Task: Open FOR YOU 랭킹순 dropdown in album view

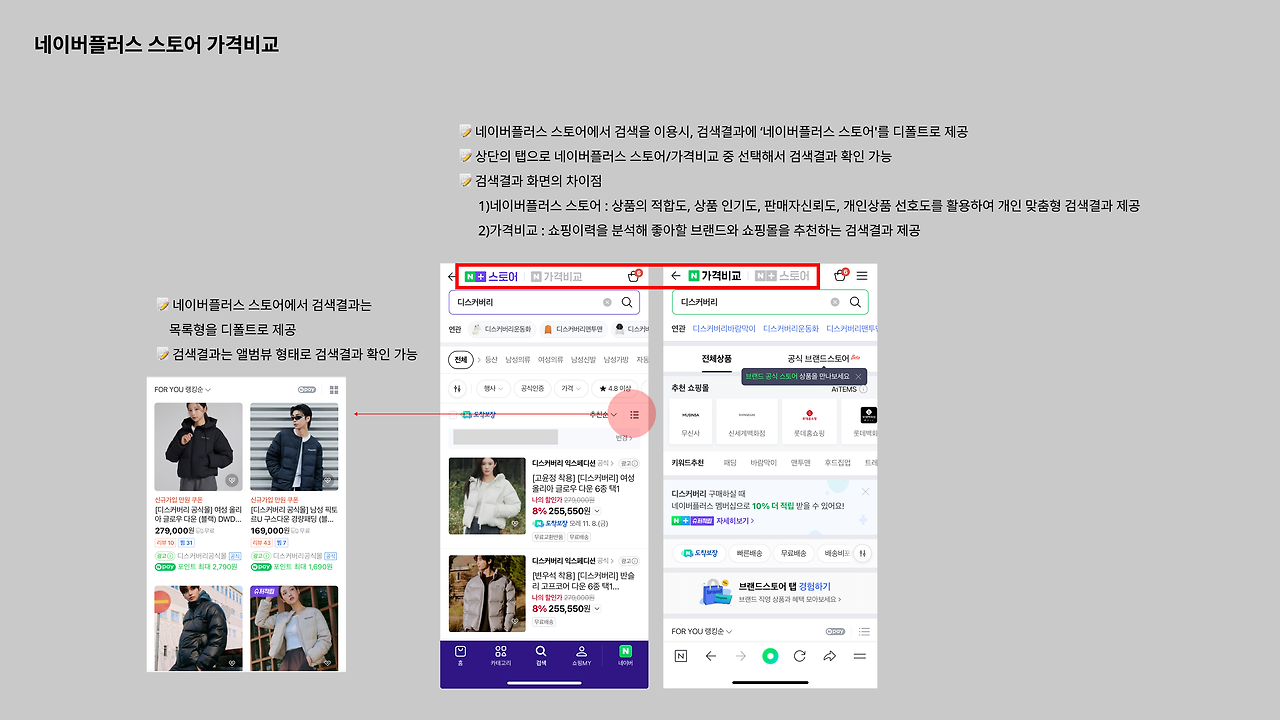Action: click(x=183, y=389)
